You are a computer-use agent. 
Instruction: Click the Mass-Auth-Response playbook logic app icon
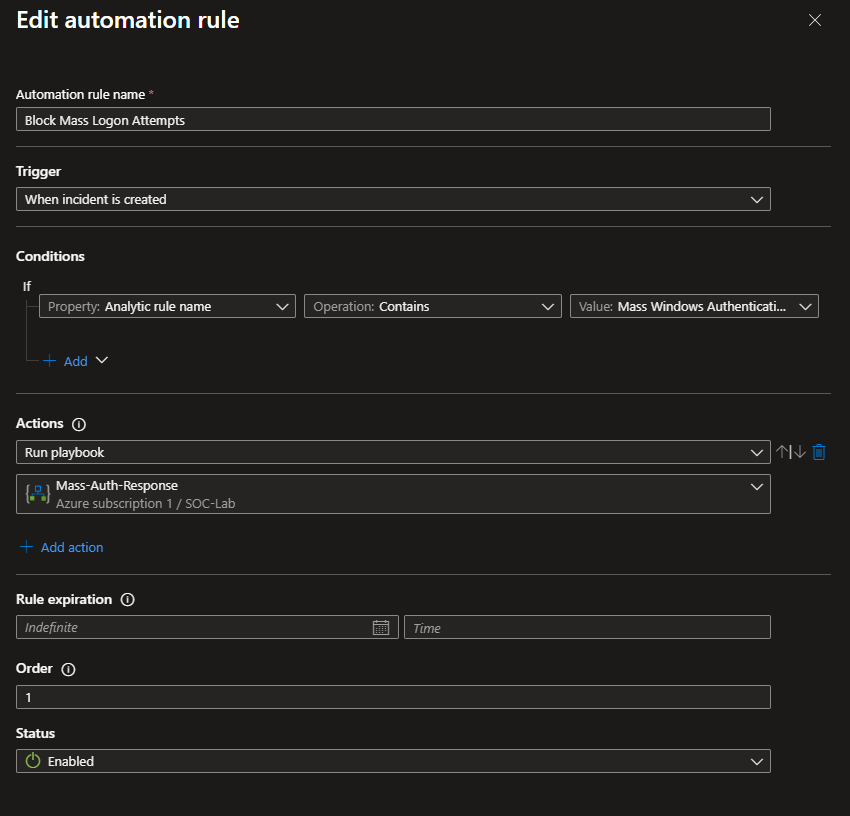coord(37,494)
